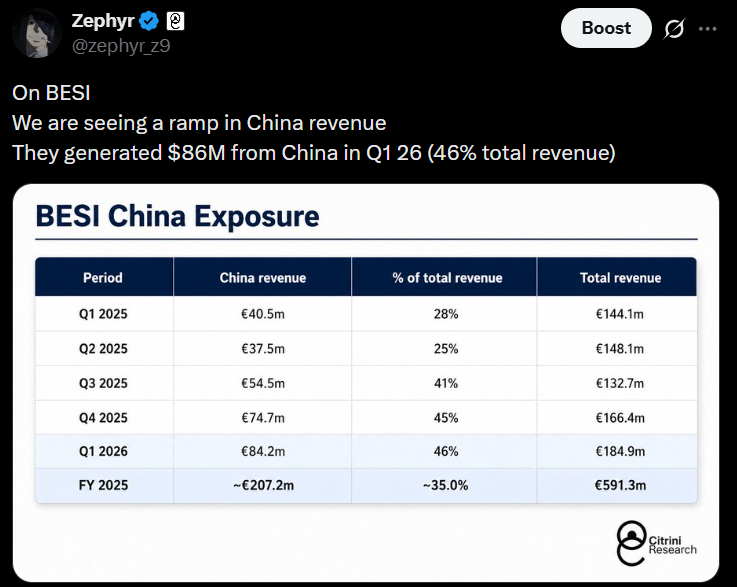The width and height of the screenshot is (737, 587).
Task: Click the Boost button
Action: (x=606, y=28)
